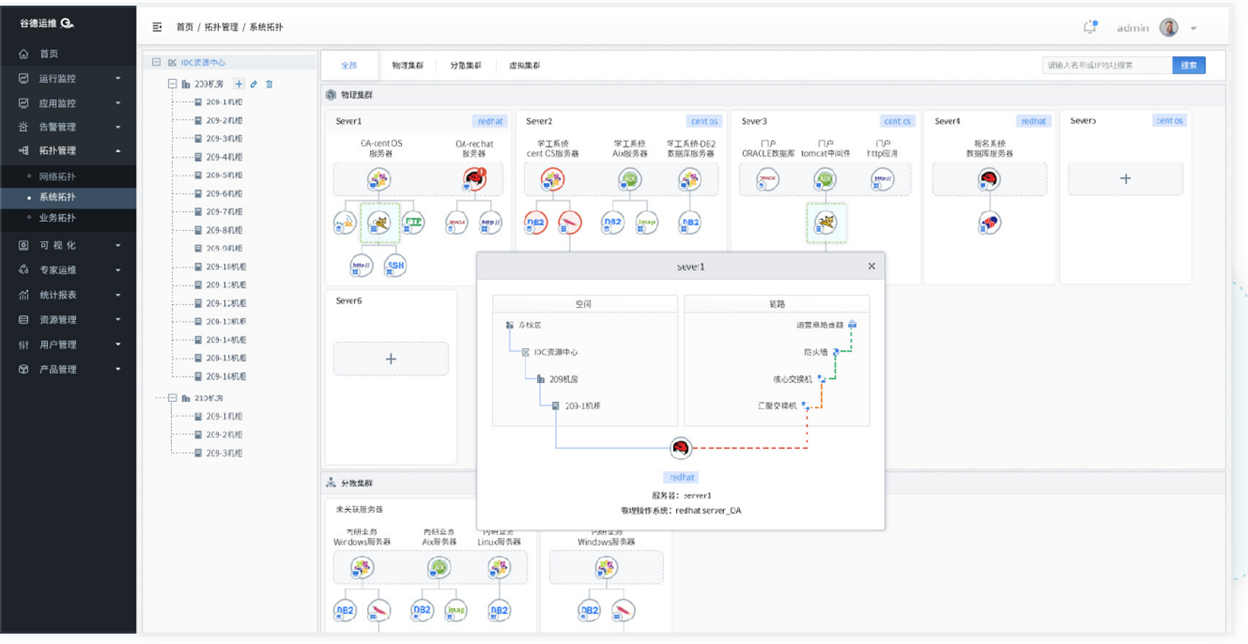Select OA-cent OS server icon in Sever1

[x=378, y=180]
